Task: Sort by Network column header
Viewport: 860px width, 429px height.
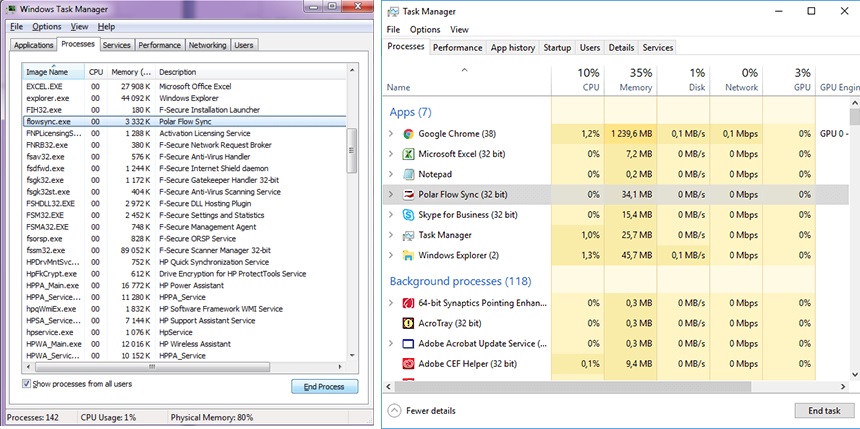Action: point(736,80)
